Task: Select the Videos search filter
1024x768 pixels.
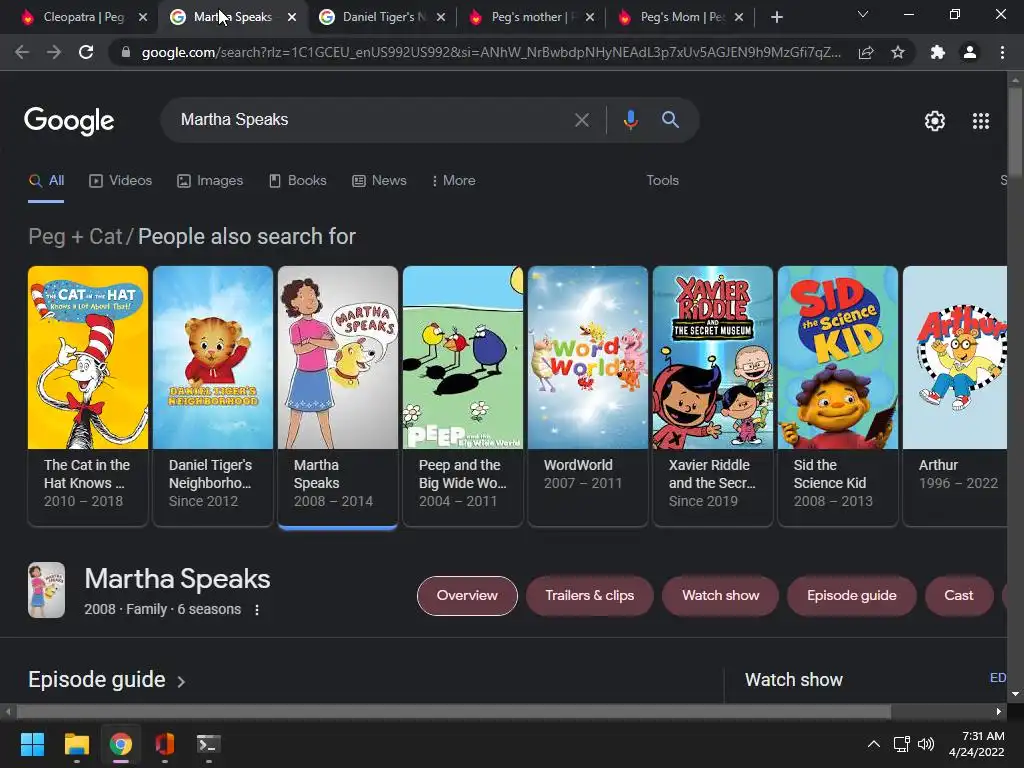Action: [x=120, y=180]
